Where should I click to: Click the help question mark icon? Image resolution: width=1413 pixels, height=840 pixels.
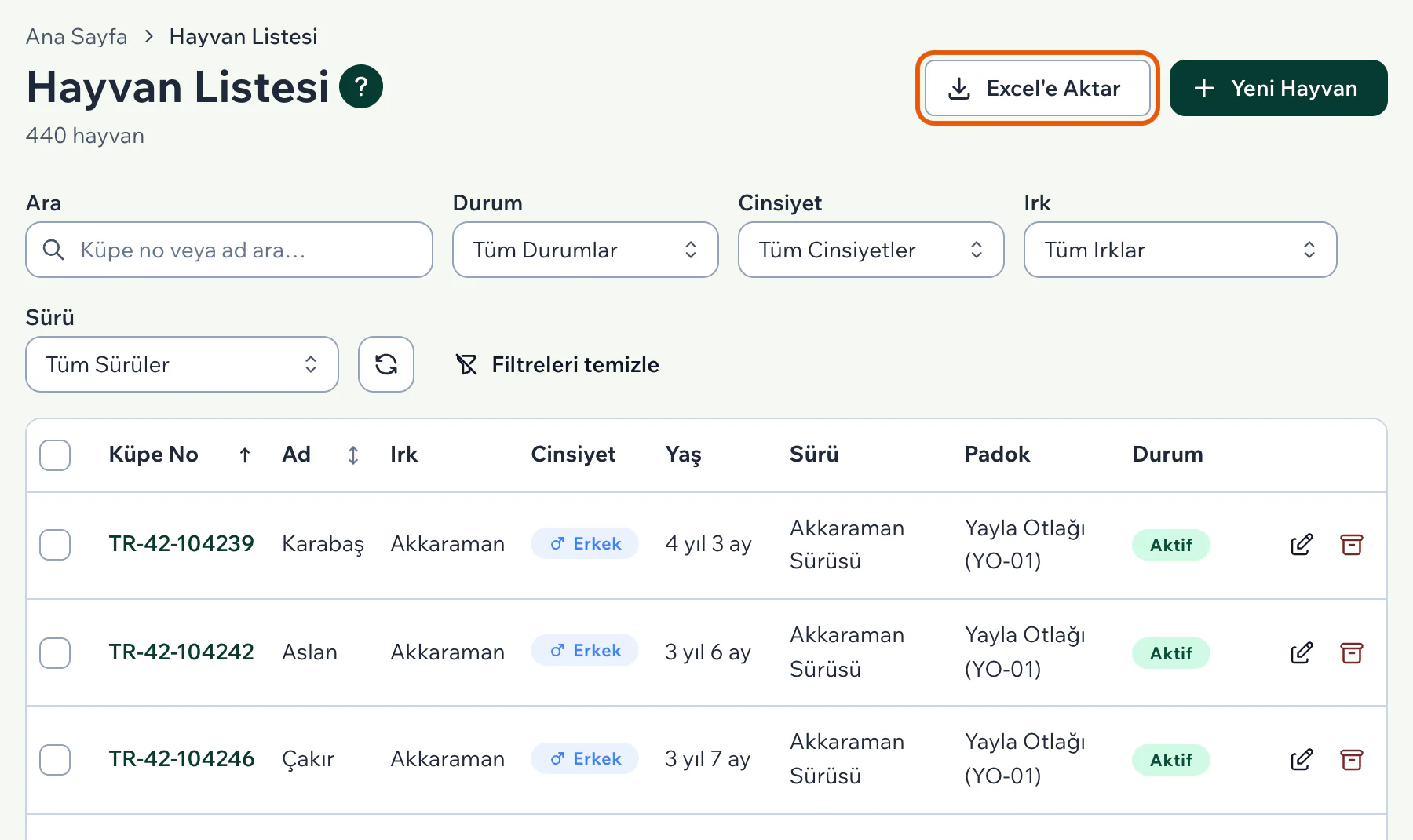pyautogui.click(x=361, y=86)
